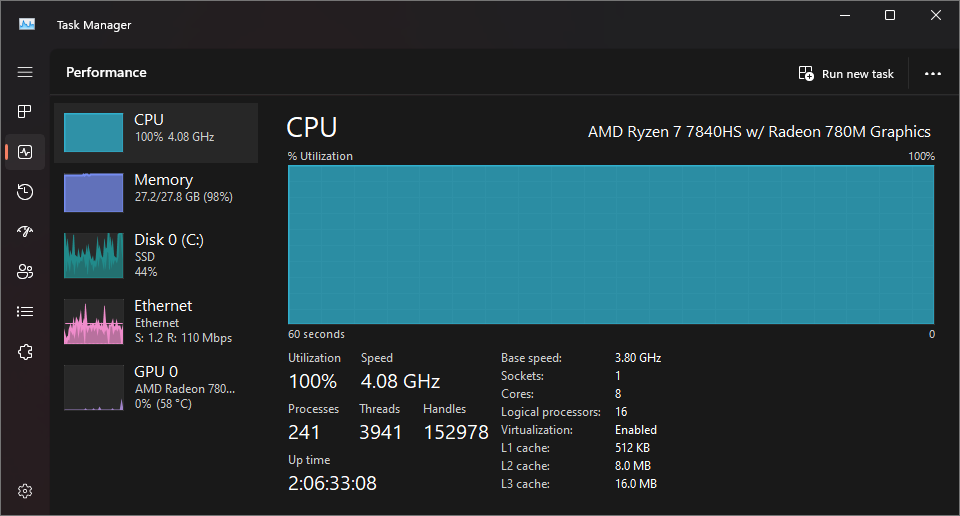
Task: Click the Task Manager title bar icon
Action: coord(27,24)
